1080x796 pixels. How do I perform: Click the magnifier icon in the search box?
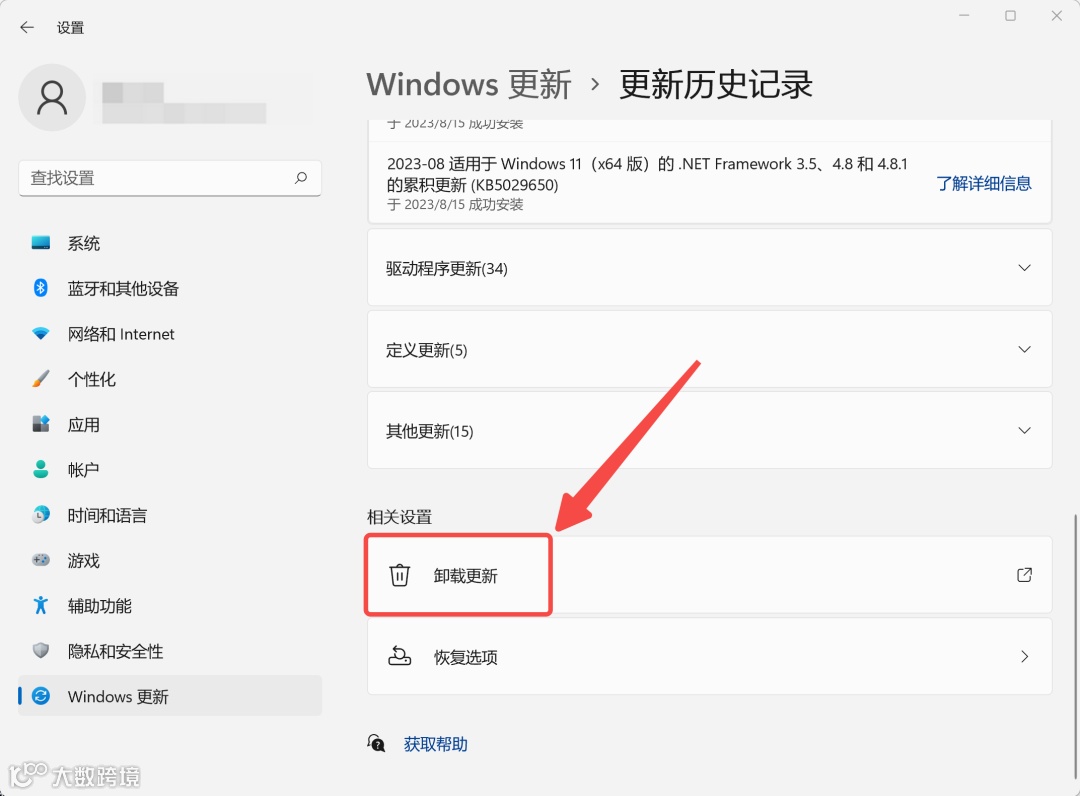(301, 178)
